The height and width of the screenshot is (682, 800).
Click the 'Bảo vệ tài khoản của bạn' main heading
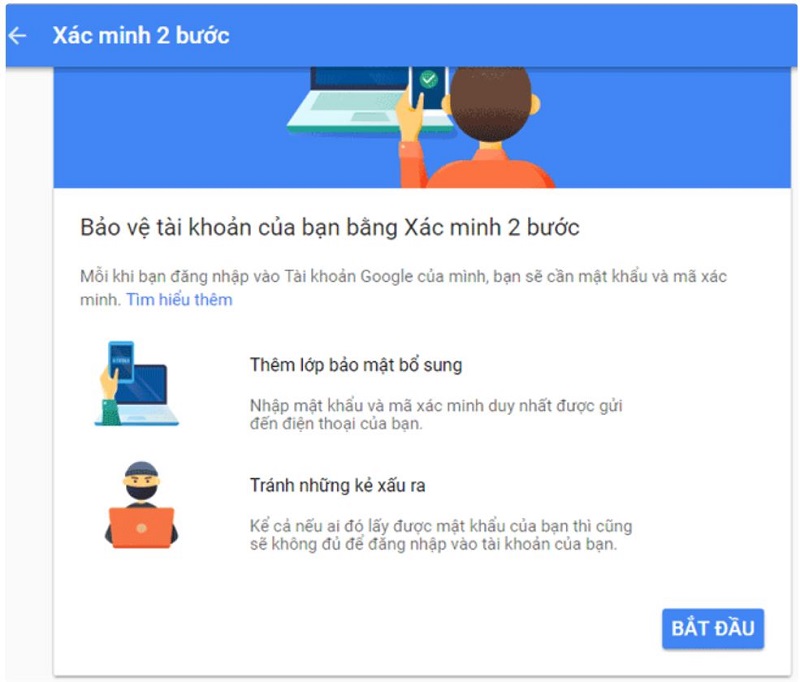point(330,228)
